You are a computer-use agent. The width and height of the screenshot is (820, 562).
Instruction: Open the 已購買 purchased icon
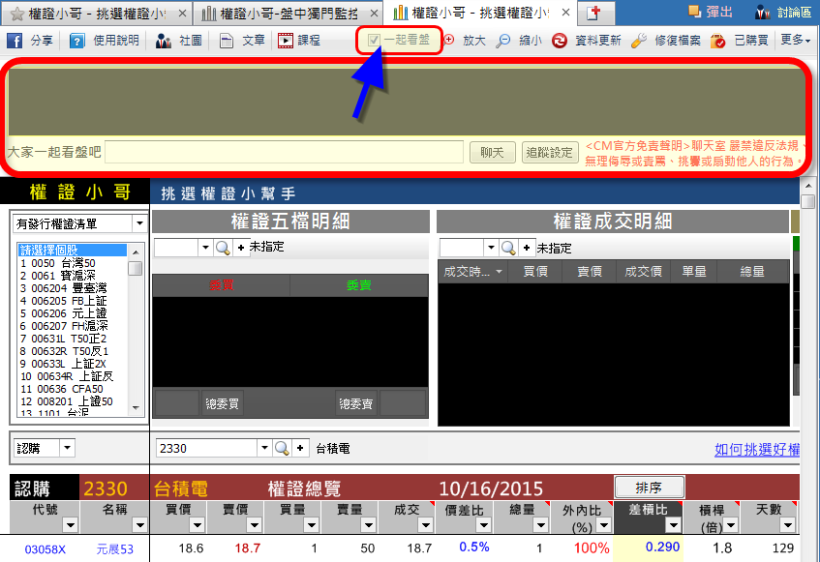718,40
